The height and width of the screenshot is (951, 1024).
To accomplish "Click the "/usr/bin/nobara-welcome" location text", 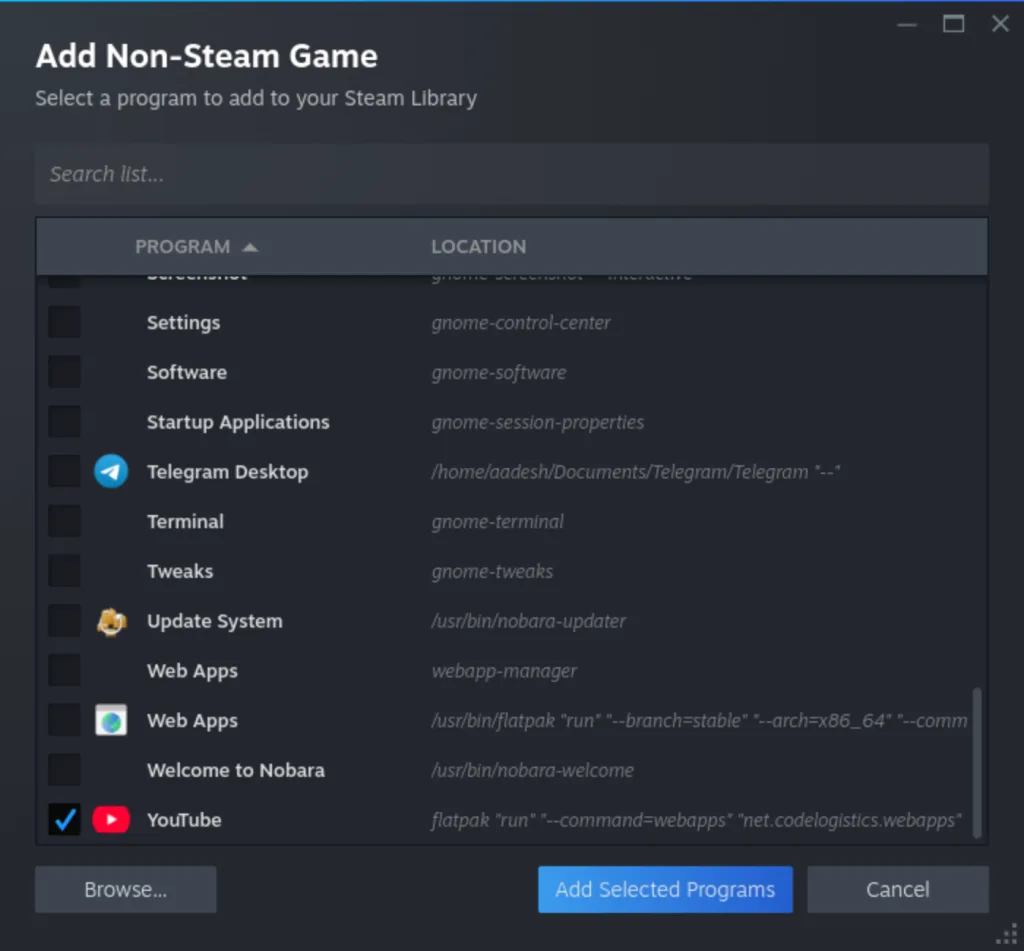I will point(532,770).
